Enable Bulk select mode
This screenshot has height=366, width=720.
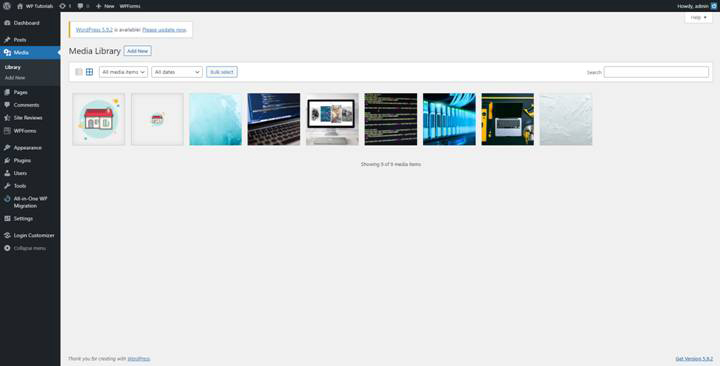(x=222, y=72)
